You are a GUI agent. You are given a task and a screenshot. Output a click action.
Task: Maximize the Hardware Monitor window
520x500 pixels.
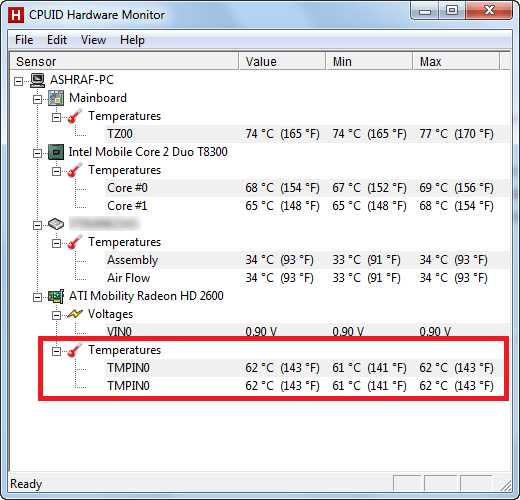pos(452,11)
